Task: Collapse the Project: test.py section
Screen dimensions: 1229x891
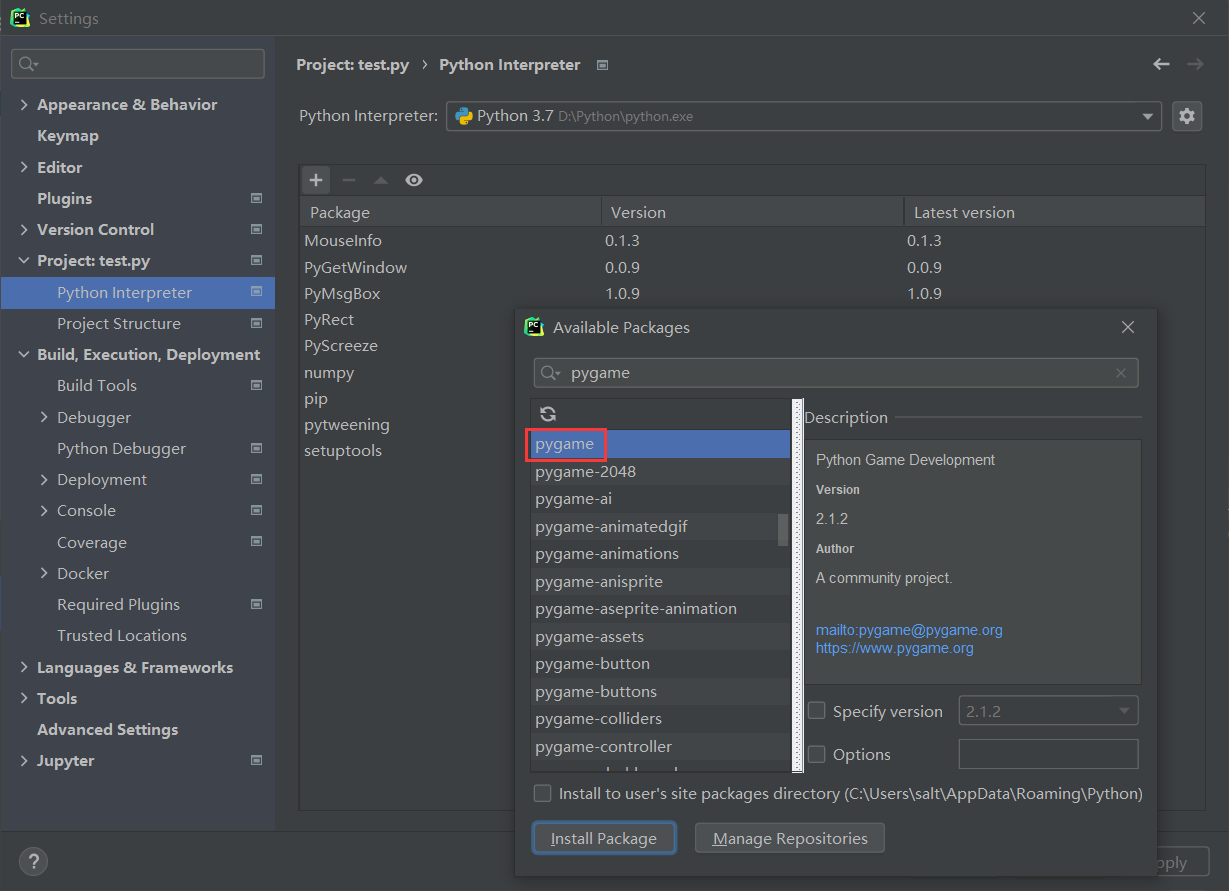Action: tap(24, 260)
